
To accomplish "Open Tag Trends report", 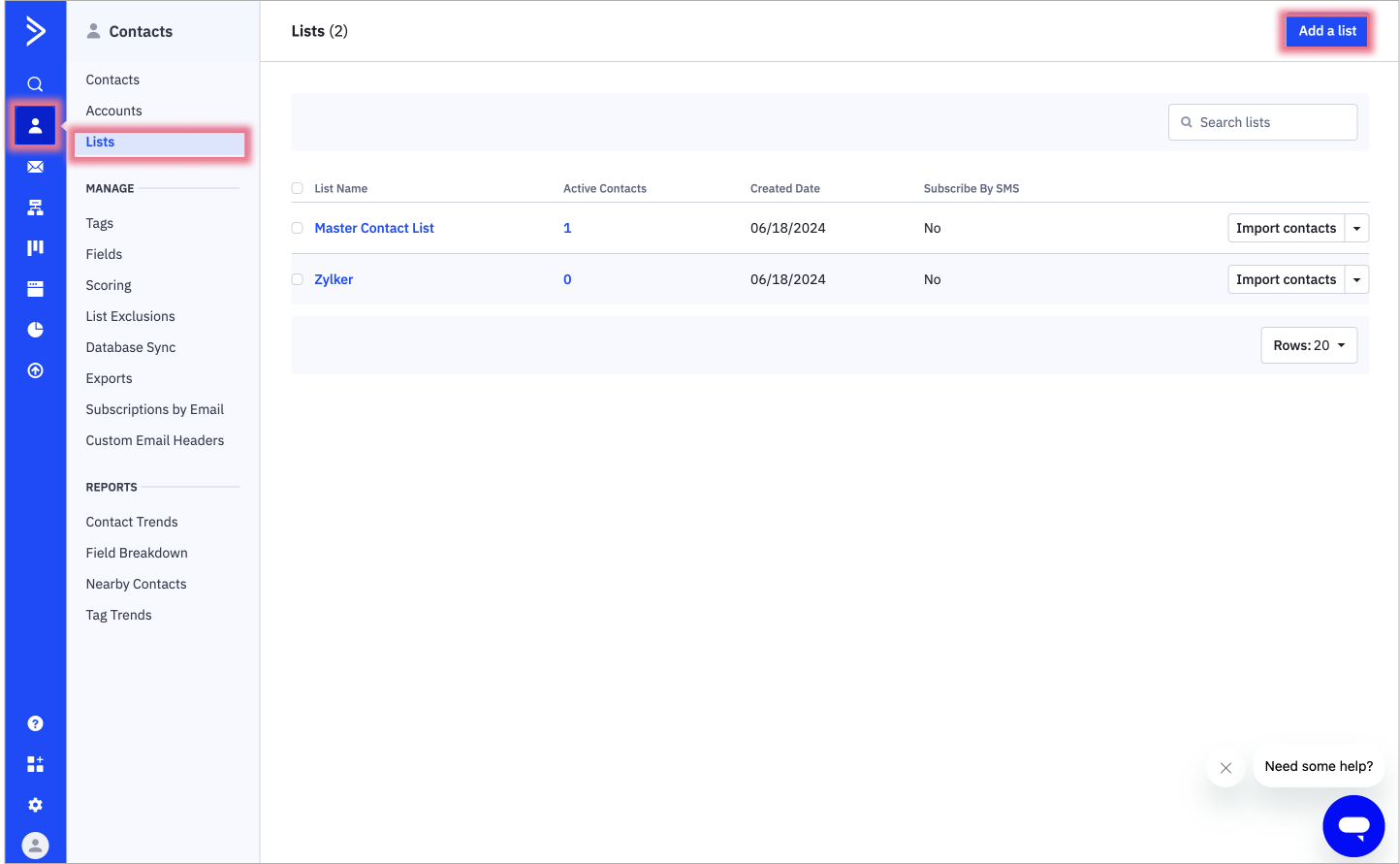I will tap(118, 615).
